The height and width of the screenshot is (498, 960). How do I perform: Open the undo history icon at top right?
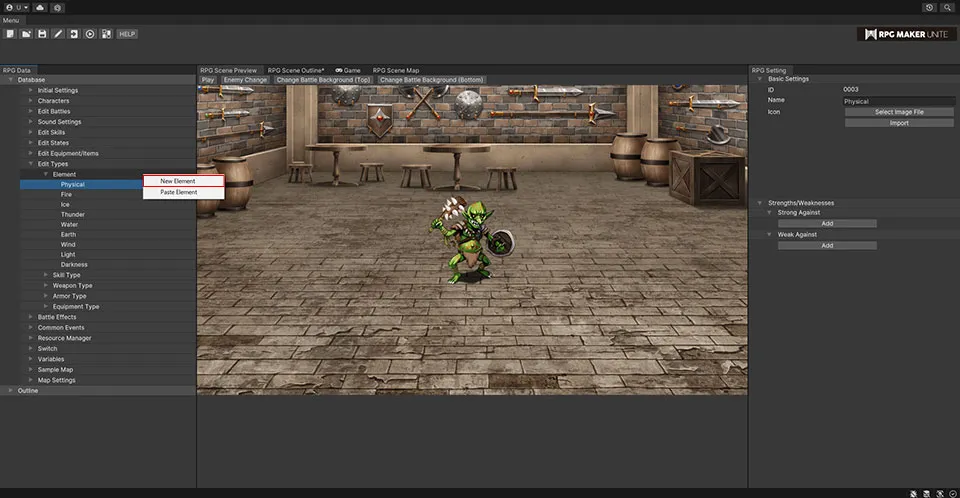pyautogui.click(x=930, y=7)
